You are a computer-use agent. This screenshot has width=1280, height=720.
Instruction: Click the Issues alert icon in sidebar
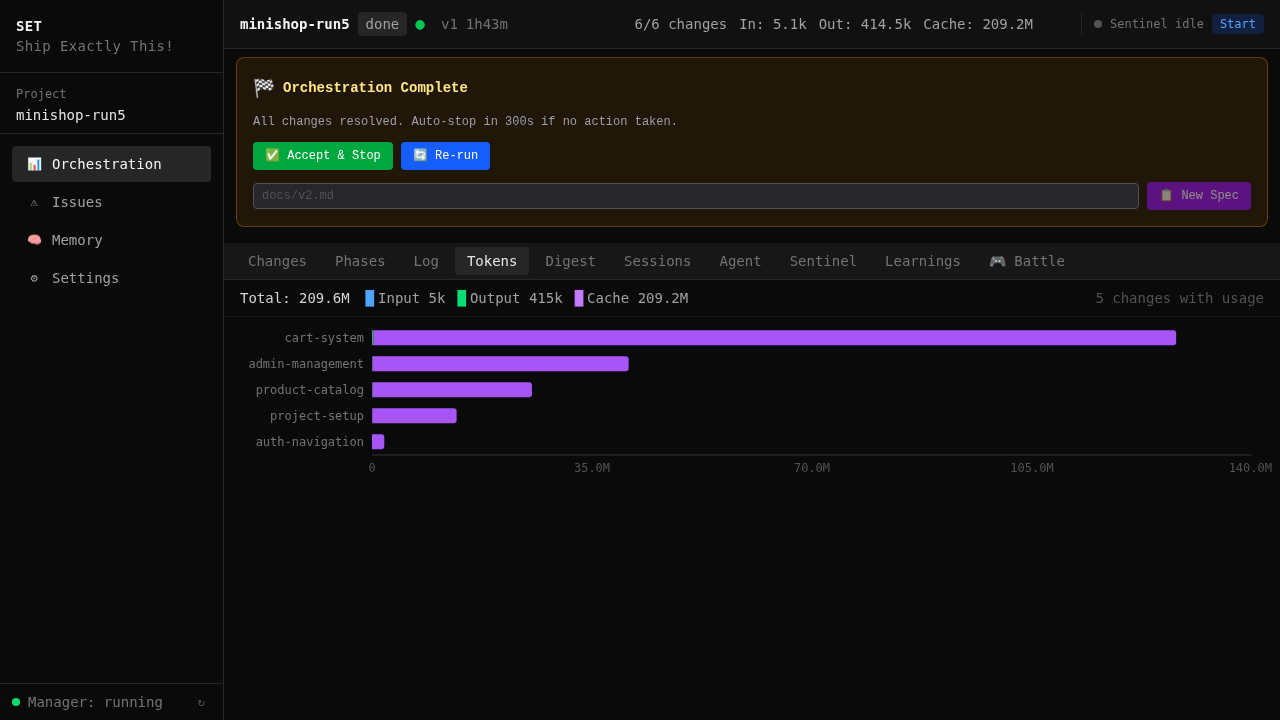click(32, 202)
